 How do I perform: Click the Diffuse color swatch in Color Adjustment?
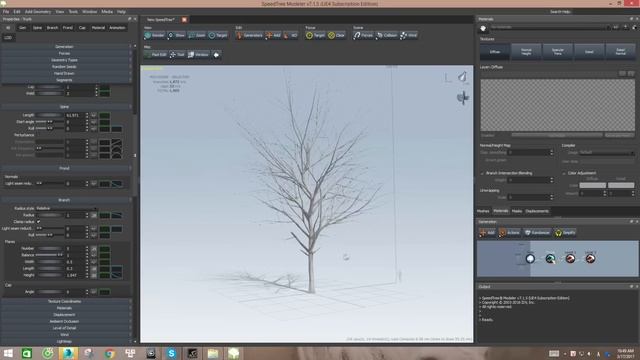[593, 185]
